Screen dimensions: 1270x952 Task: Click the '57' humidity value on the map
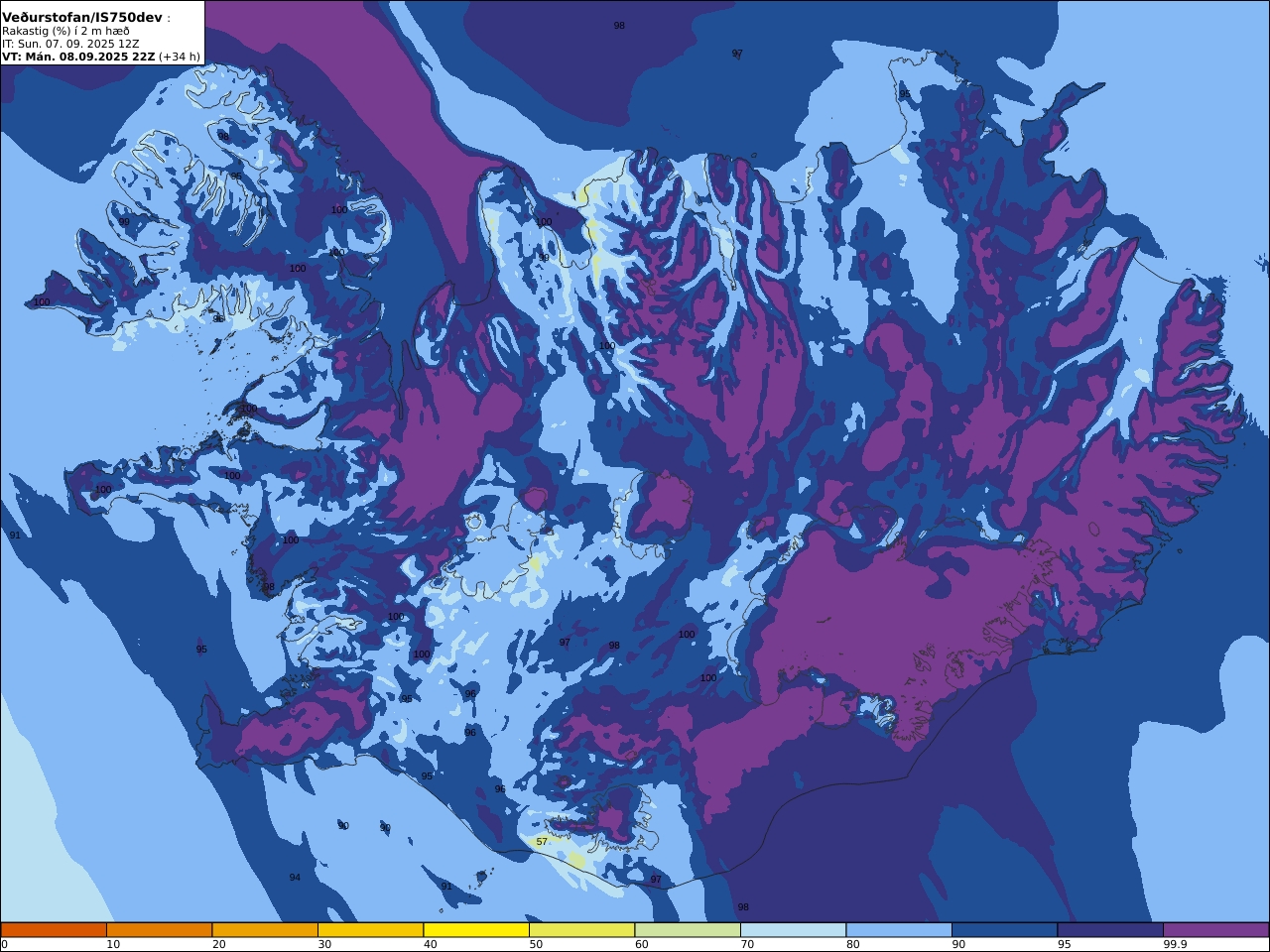point(542,842)
